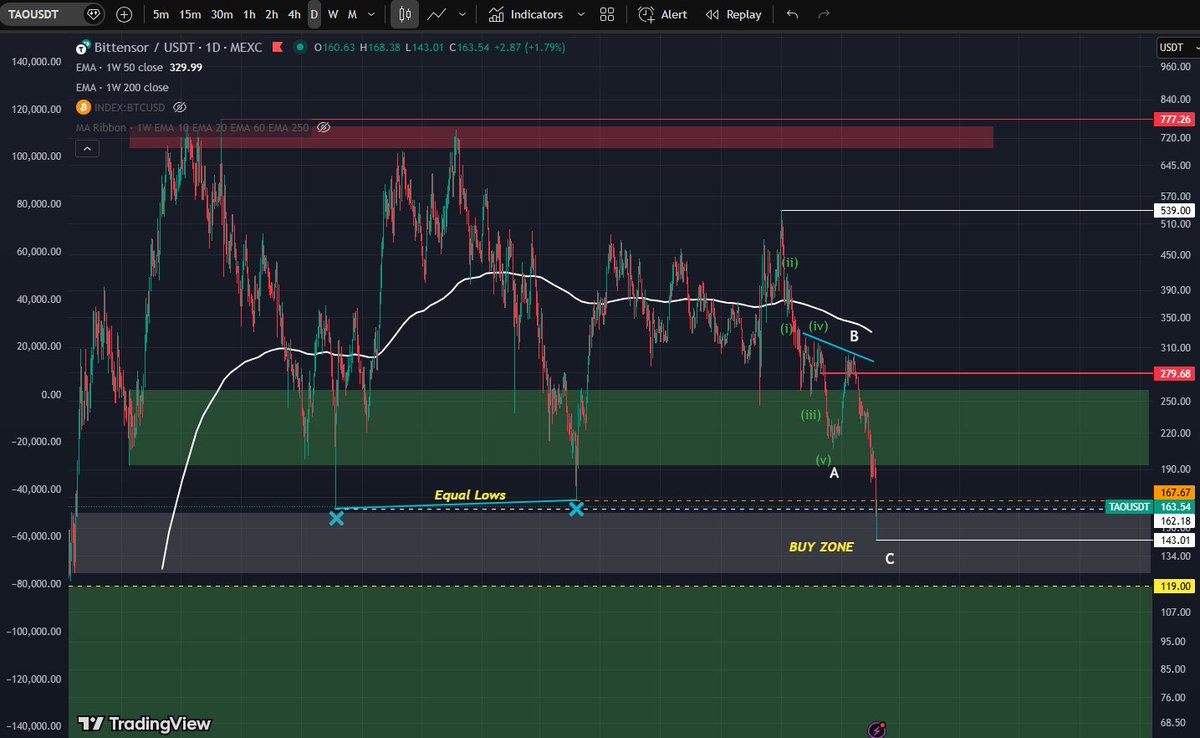Viewport: 1200px width, 738px height.
Task: Create an Alert from the toolbar
Action: click(662, 15)
